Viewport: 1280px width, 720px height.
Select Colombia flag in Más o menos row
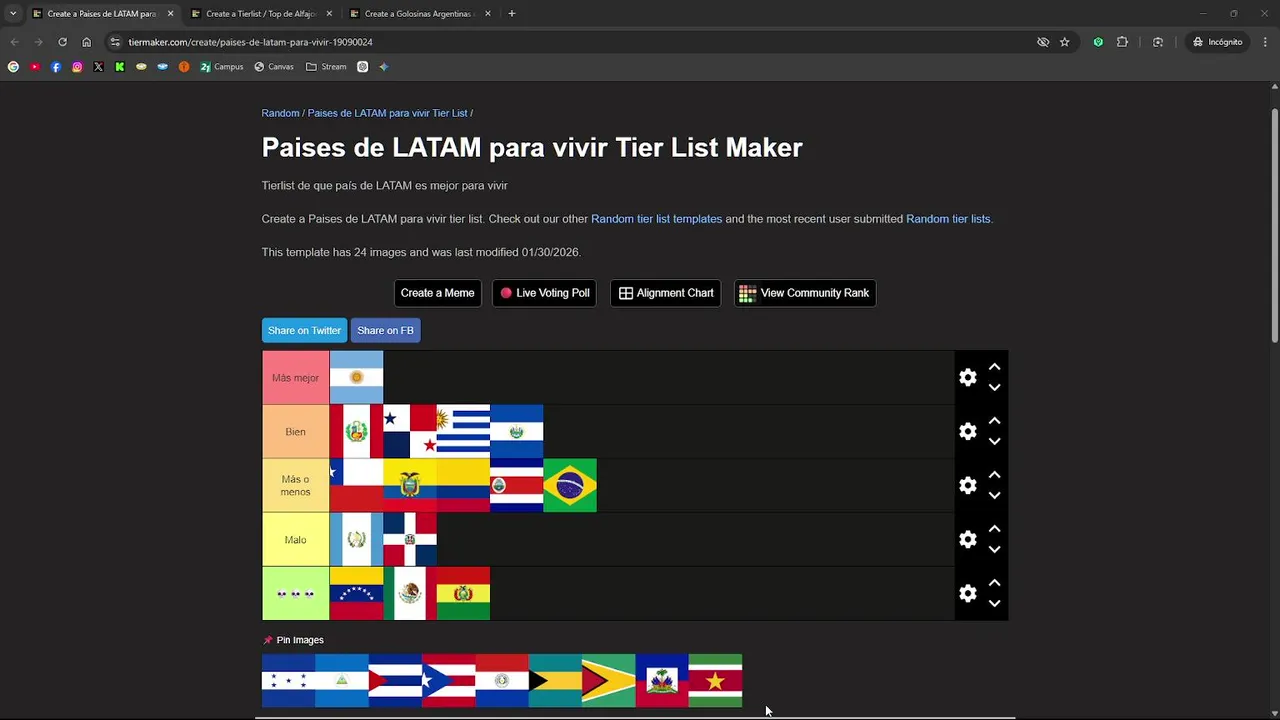point(463,486)
